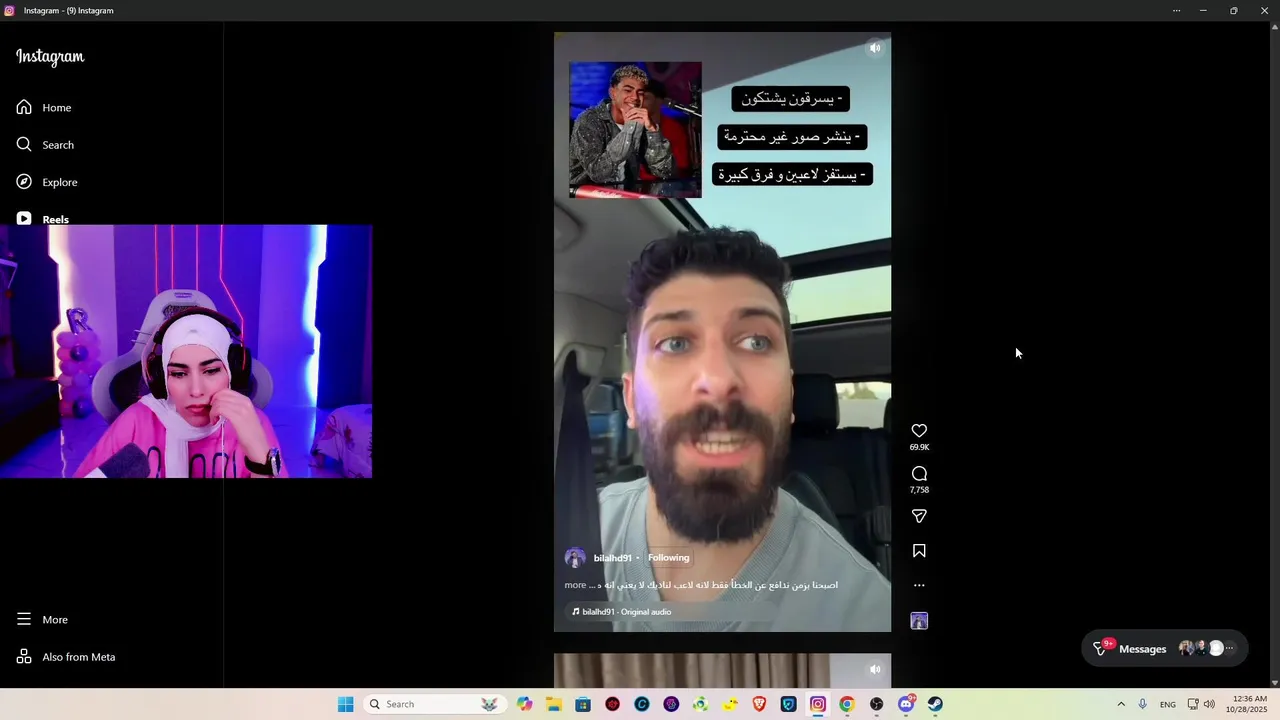Open the Windows Start menu
This screenshot has width=1280, height=720.
345,704
